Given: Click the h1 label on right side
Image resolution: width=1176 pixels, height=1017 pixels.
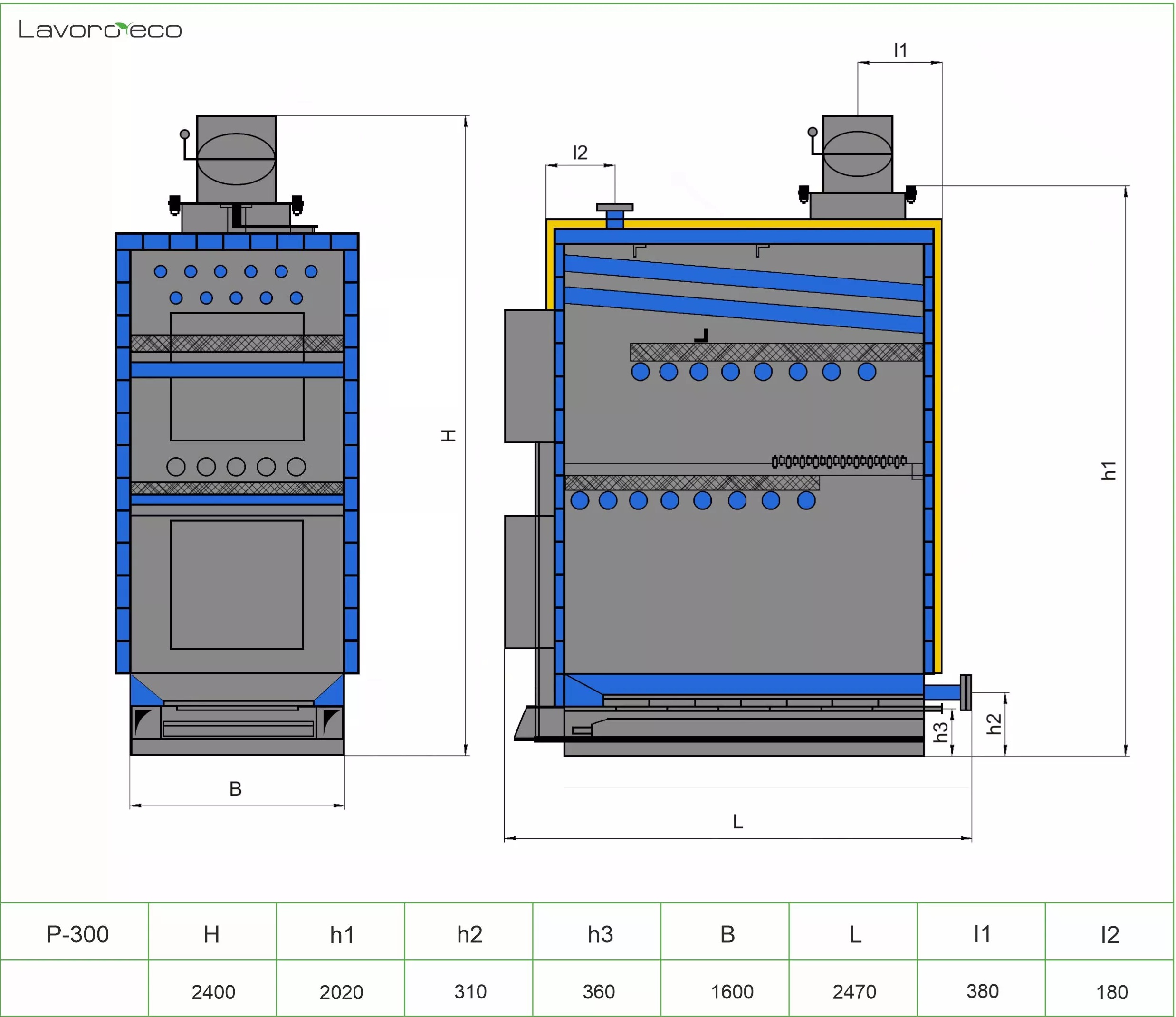Looking at the screenshot, I should (x=1109, y=470).
